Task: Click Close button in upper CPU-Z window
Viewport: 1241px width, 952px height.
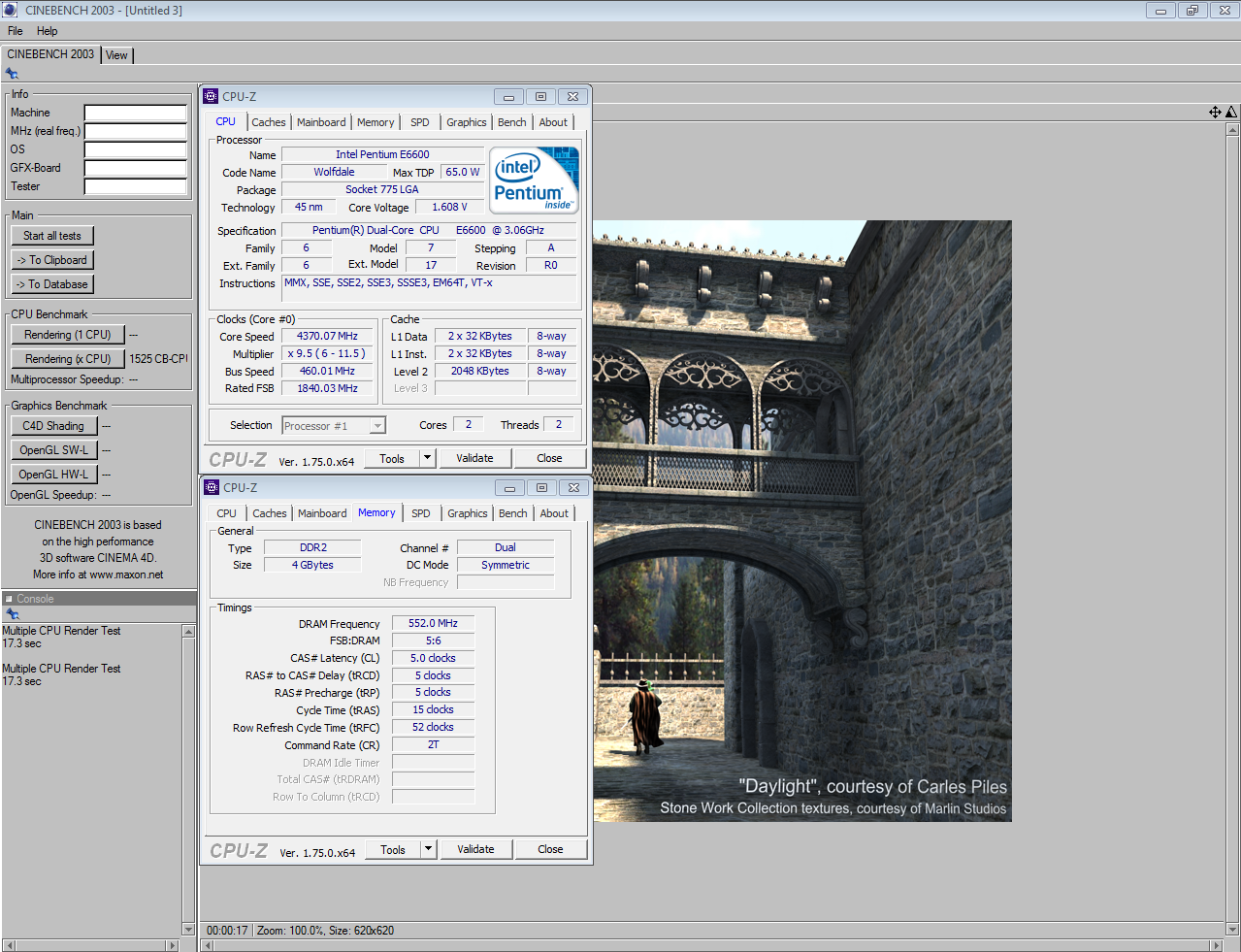Action: pyautogui.click(x=549, y=459)
